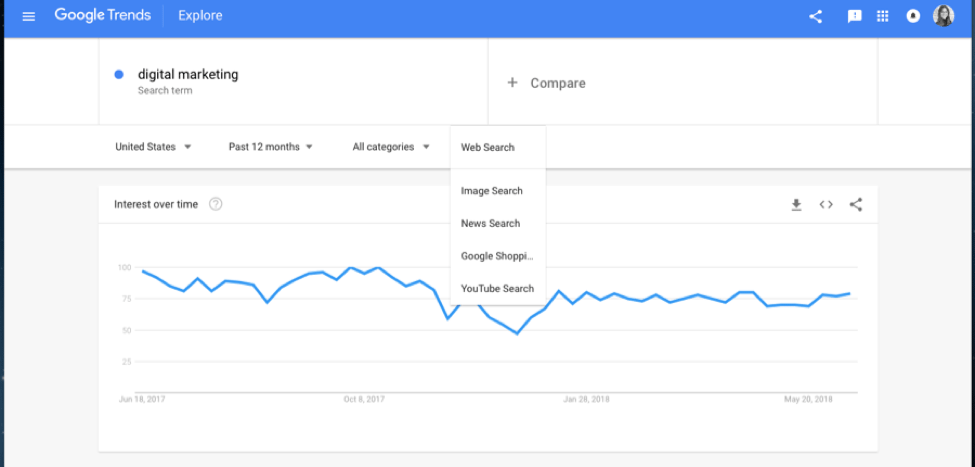
Task: Open the send feedback icon
Action: click(x=855, y=16)
